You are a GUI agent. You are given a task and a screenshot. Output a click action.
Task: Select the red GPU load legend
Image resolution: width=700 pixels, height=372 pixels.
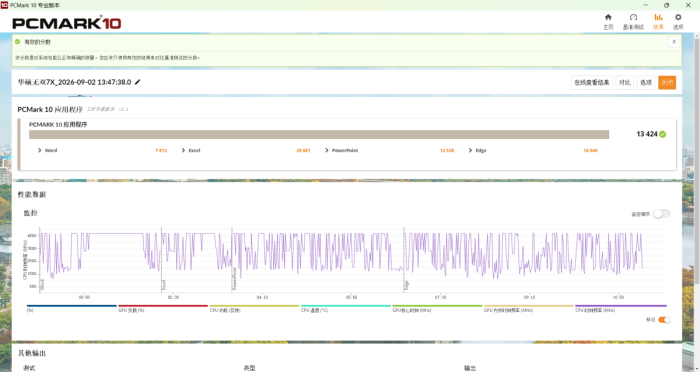[x=163, y=308]
